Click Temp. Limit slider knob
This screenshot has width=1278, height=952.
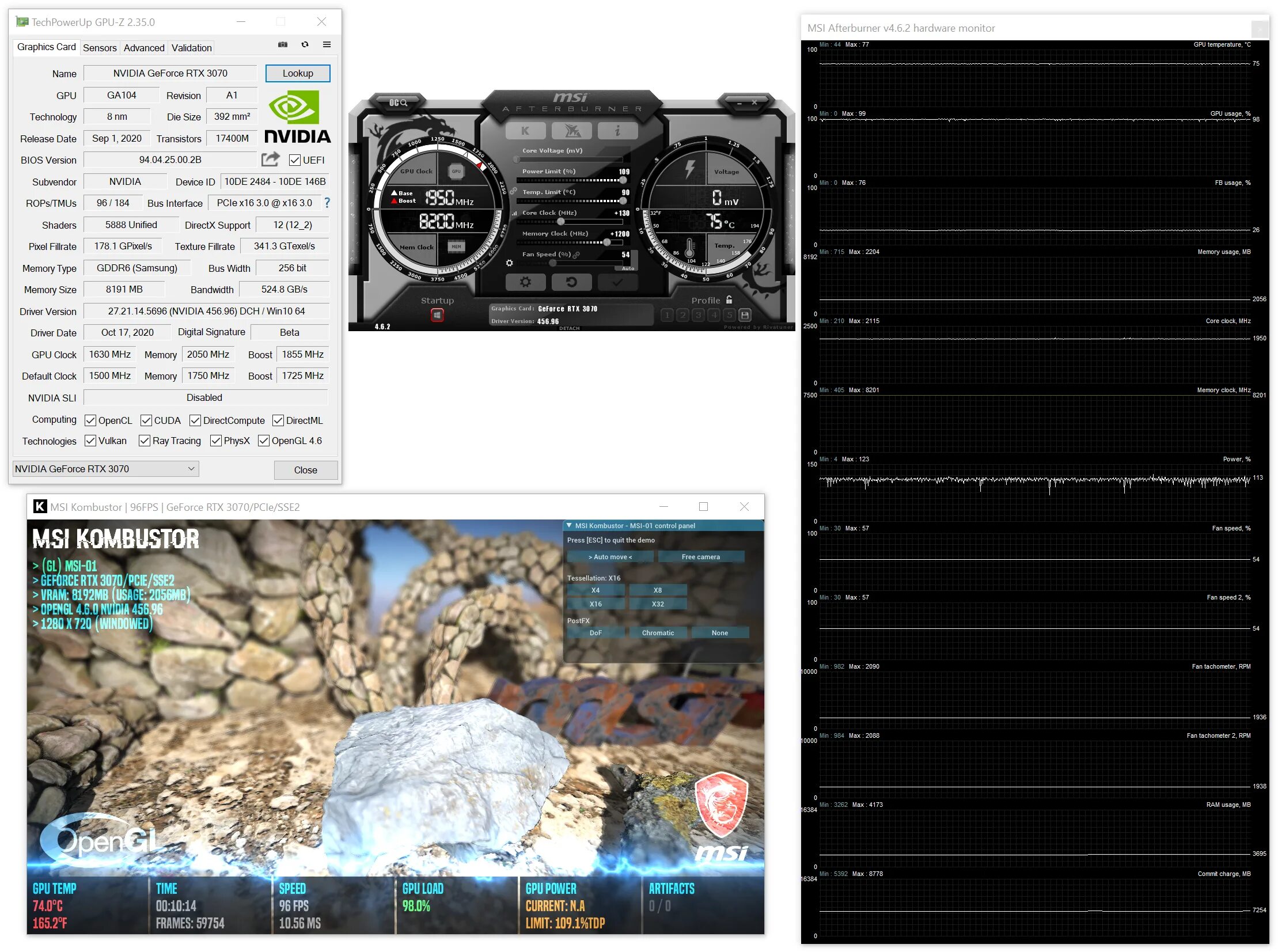pyautogui.click(x=623, y=201)
